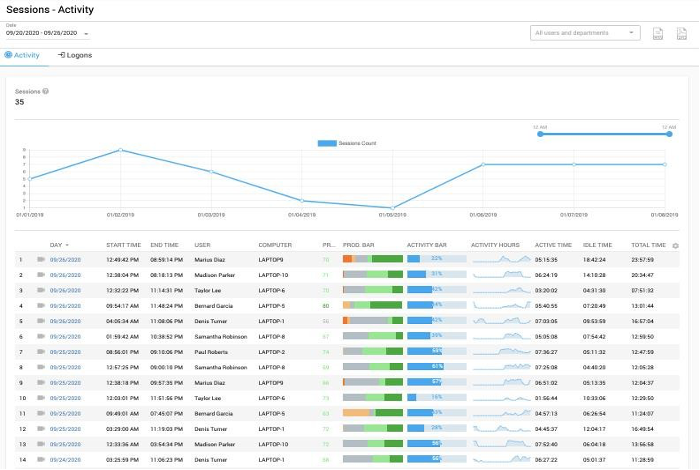Select the 01/02/2019 peak point on chart
The image size is (700, 470).
pyautogui.click(x=120, y=150)
